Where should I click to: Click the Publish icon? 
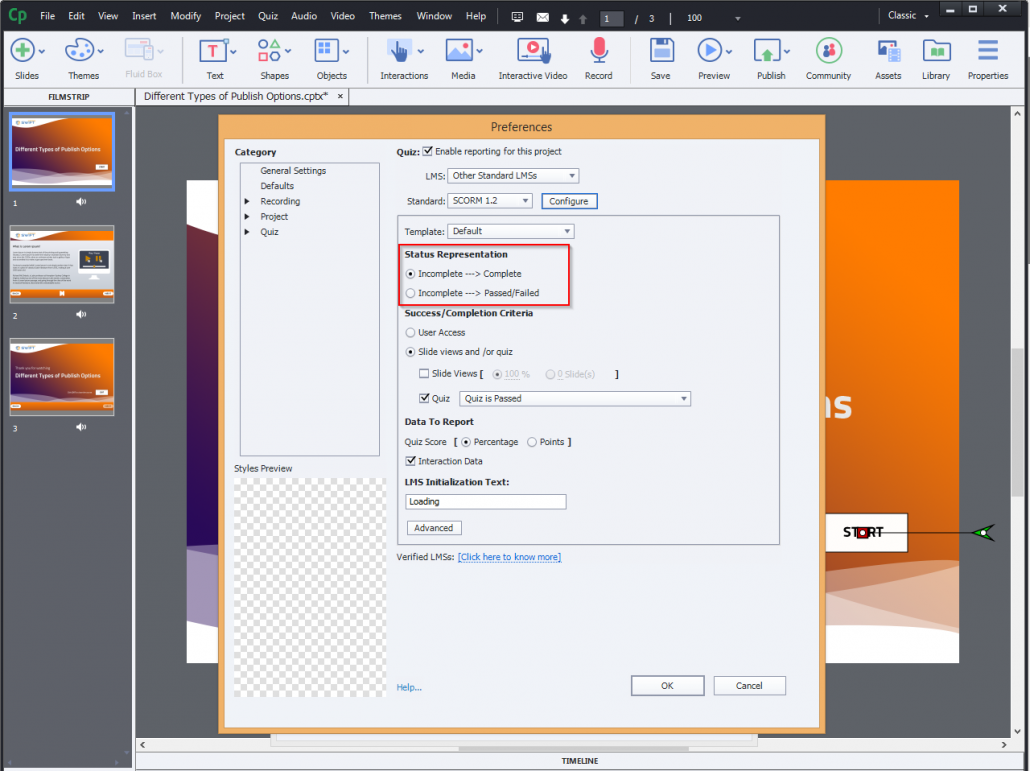(766, 50)
